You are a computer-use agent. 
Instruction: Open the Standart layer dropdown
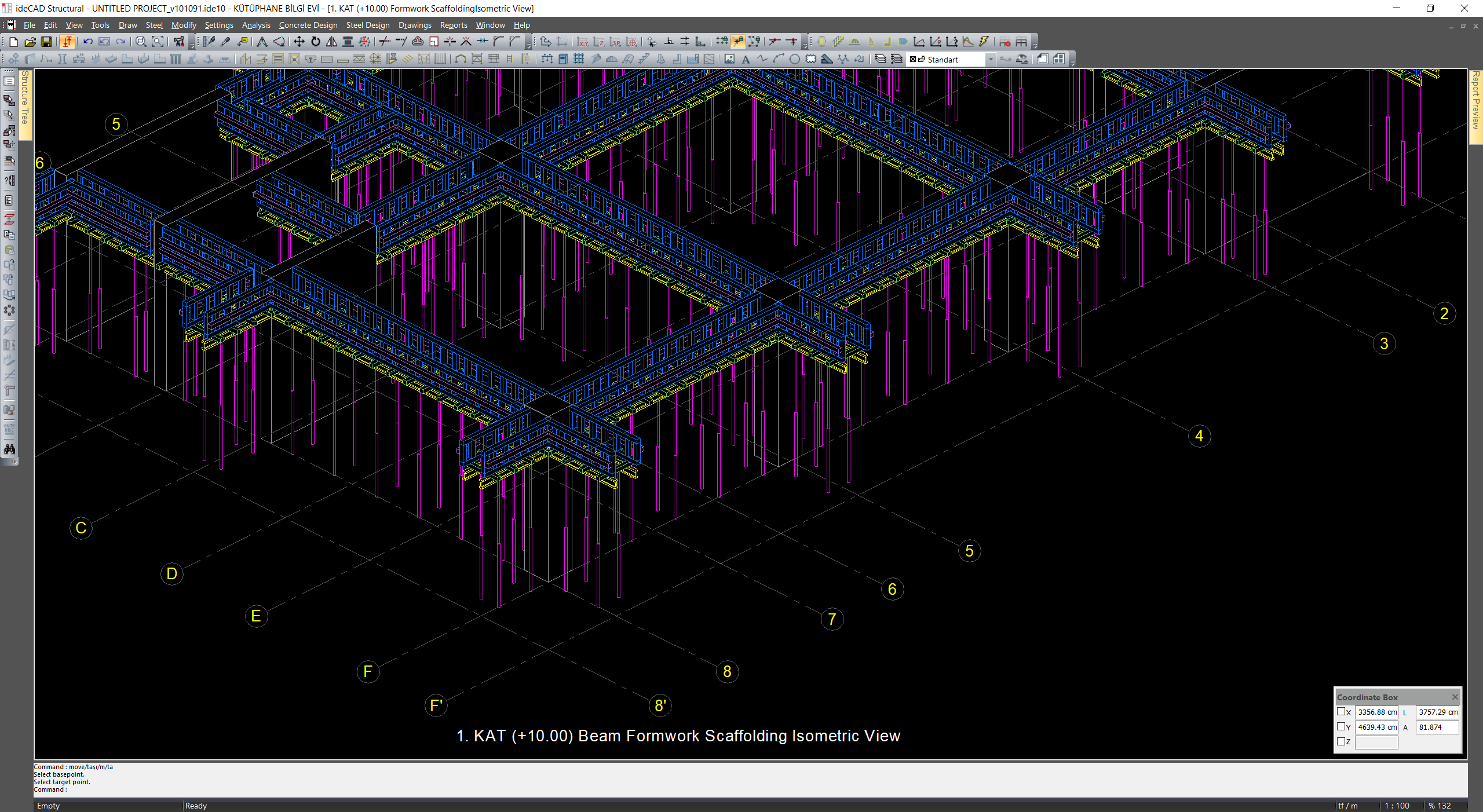pyautogui.click(x=990, y=59)
